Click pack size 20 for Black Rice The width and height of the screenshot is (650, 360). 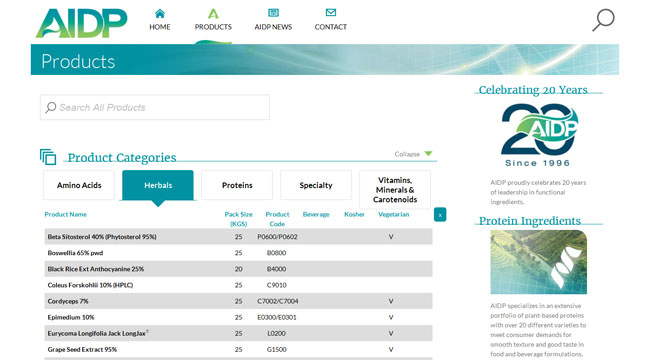click(x=238, y=269)
